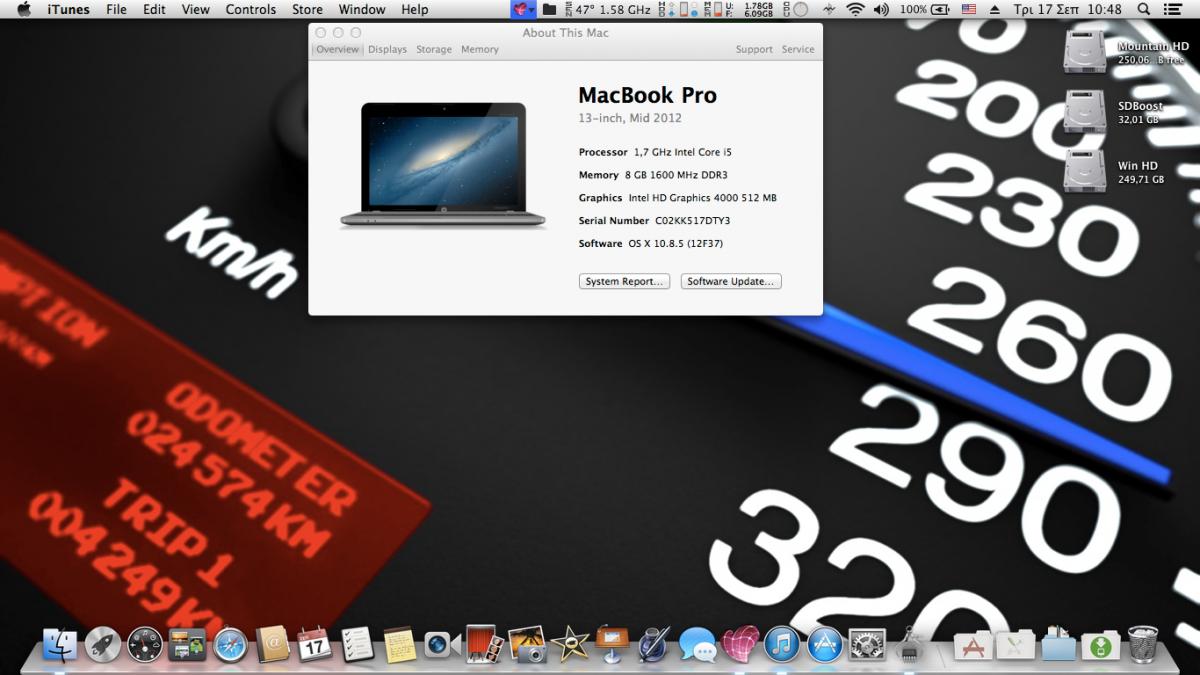This screenshot has width=1200, height=675.
Task: Switch to the Storage tab
Action: 434,49
